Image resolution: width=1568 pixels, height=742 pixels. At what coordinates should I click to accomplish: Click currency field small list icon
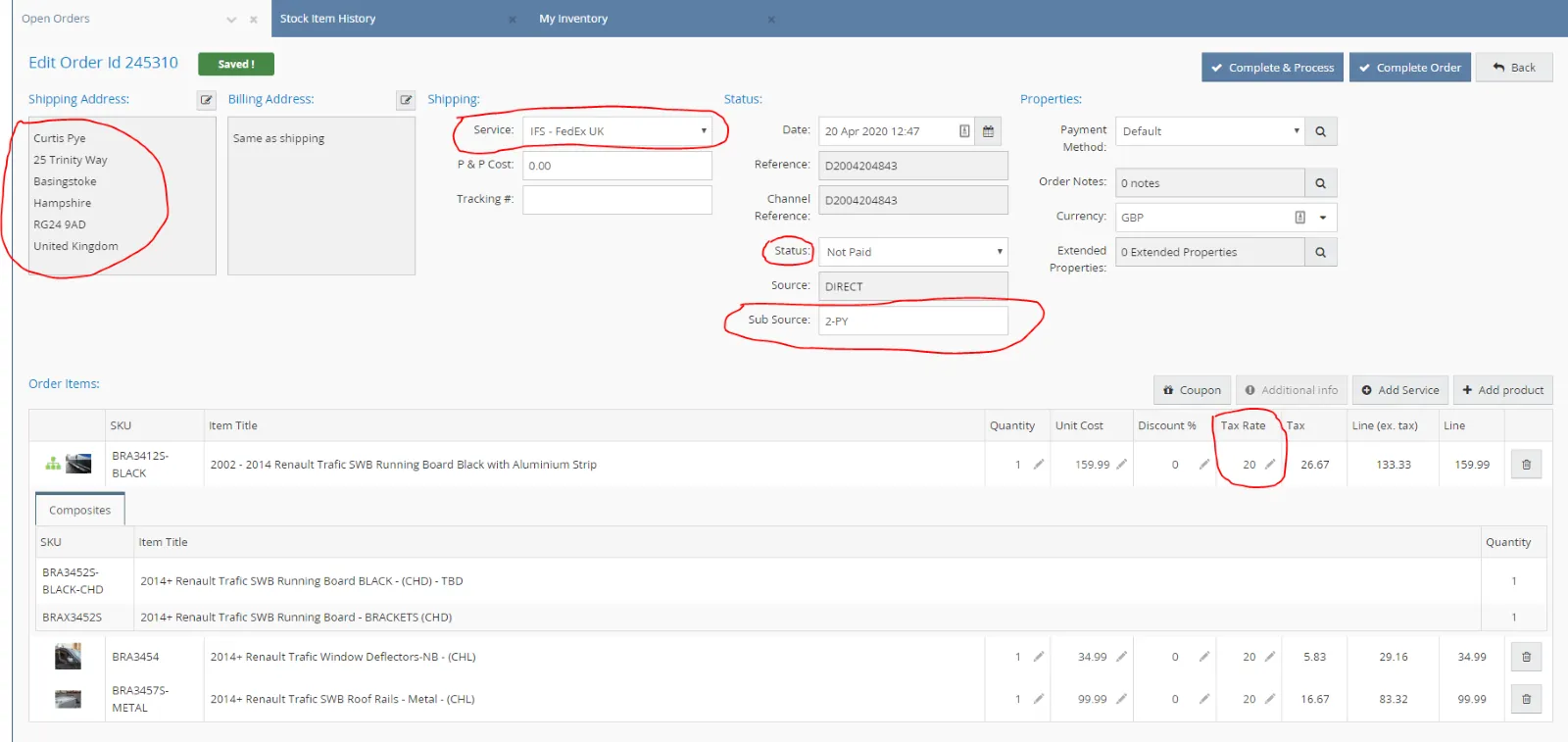[x=1300, y=218]
